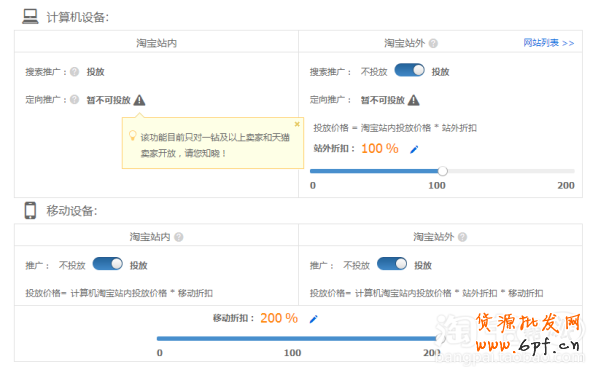The height and width of the screenshot is (367, 590).
Task: Close the yellow tooltip popup
Action: (297, 124)
